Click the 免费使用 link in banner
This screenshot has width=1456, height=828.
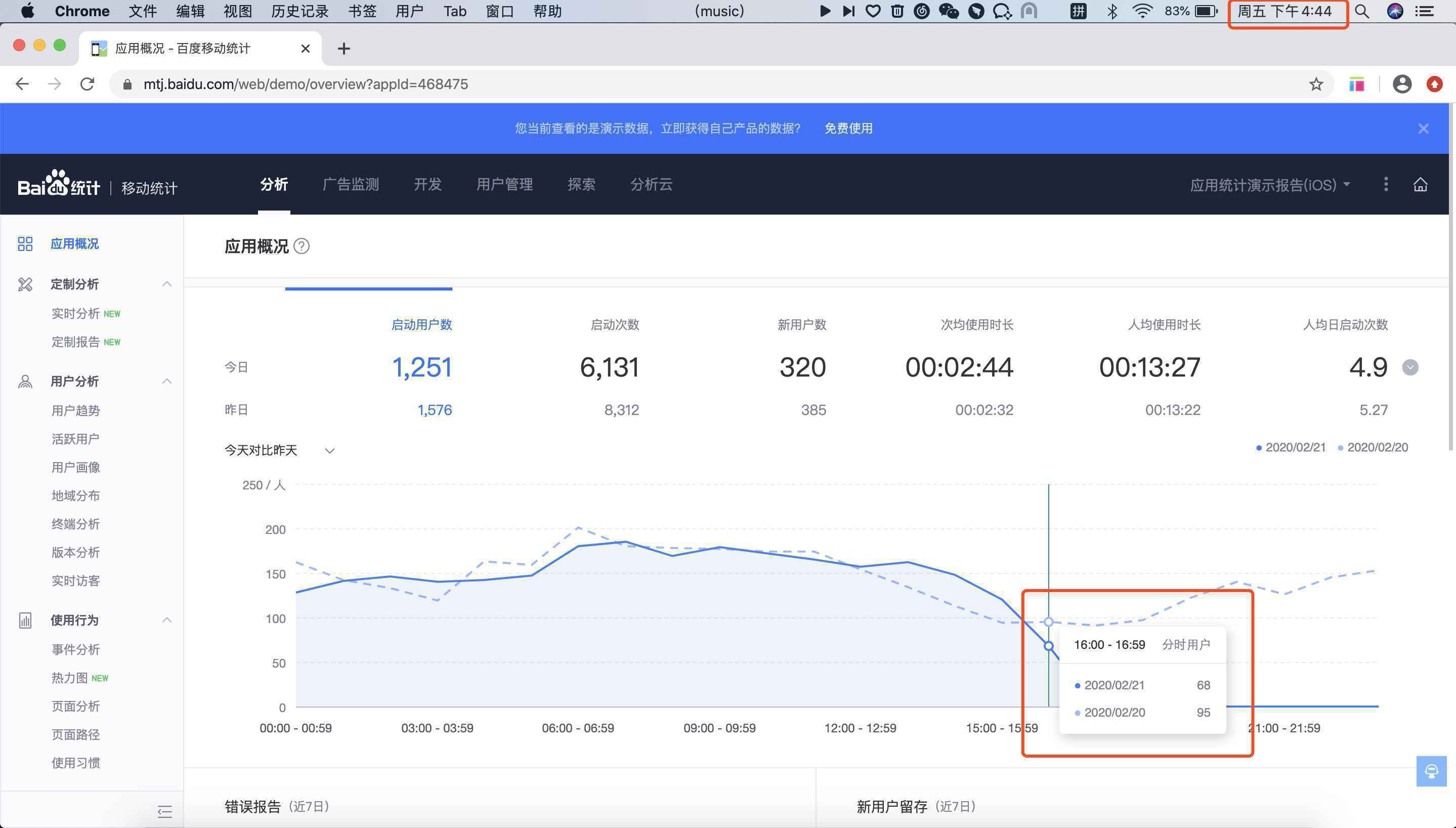click(848, 129)
